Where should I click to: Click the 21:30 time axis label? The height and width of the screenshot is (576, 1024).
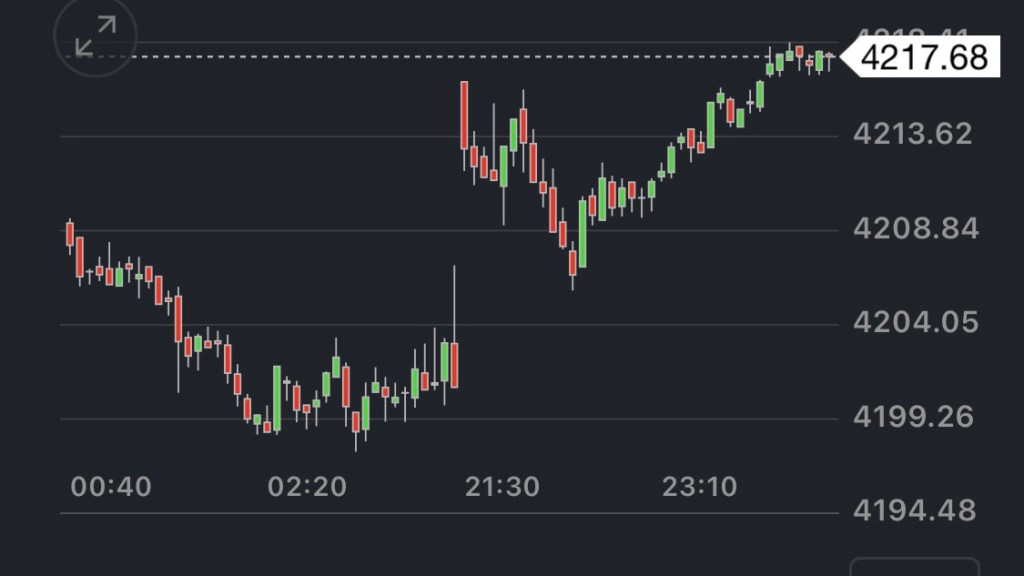[502, 487]
